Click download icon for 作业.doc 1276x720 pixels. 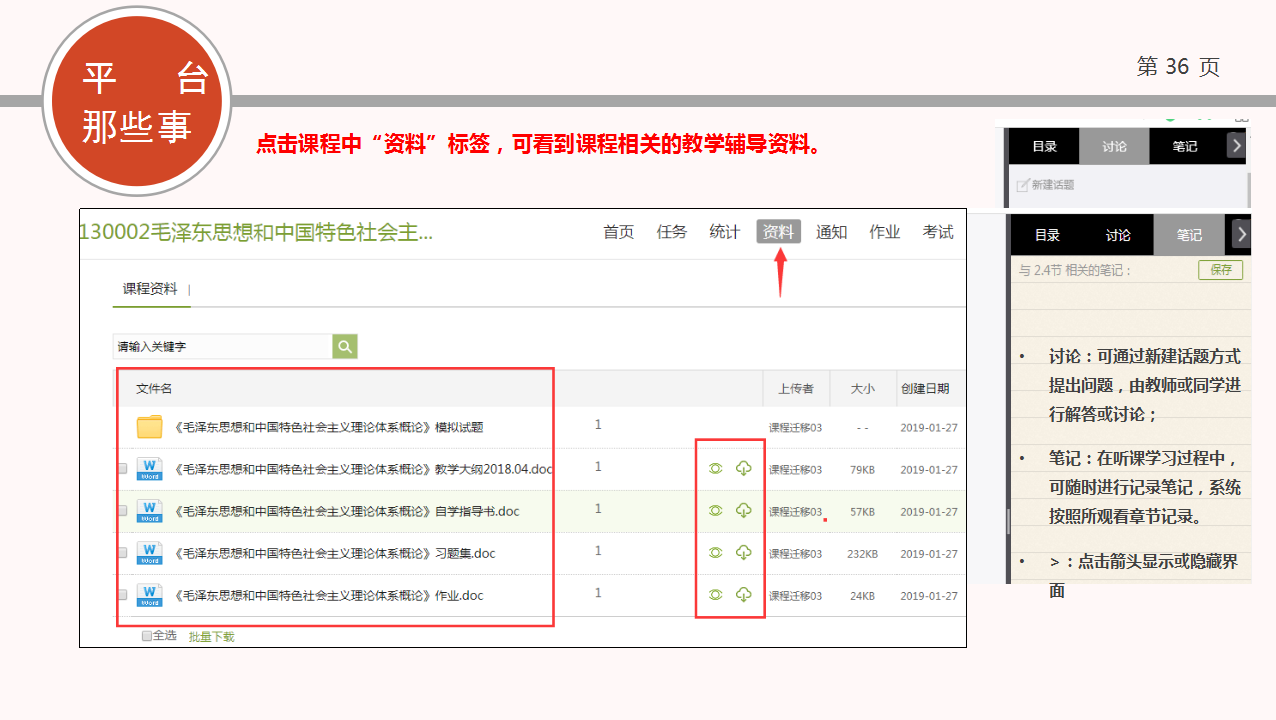(743, 594)
